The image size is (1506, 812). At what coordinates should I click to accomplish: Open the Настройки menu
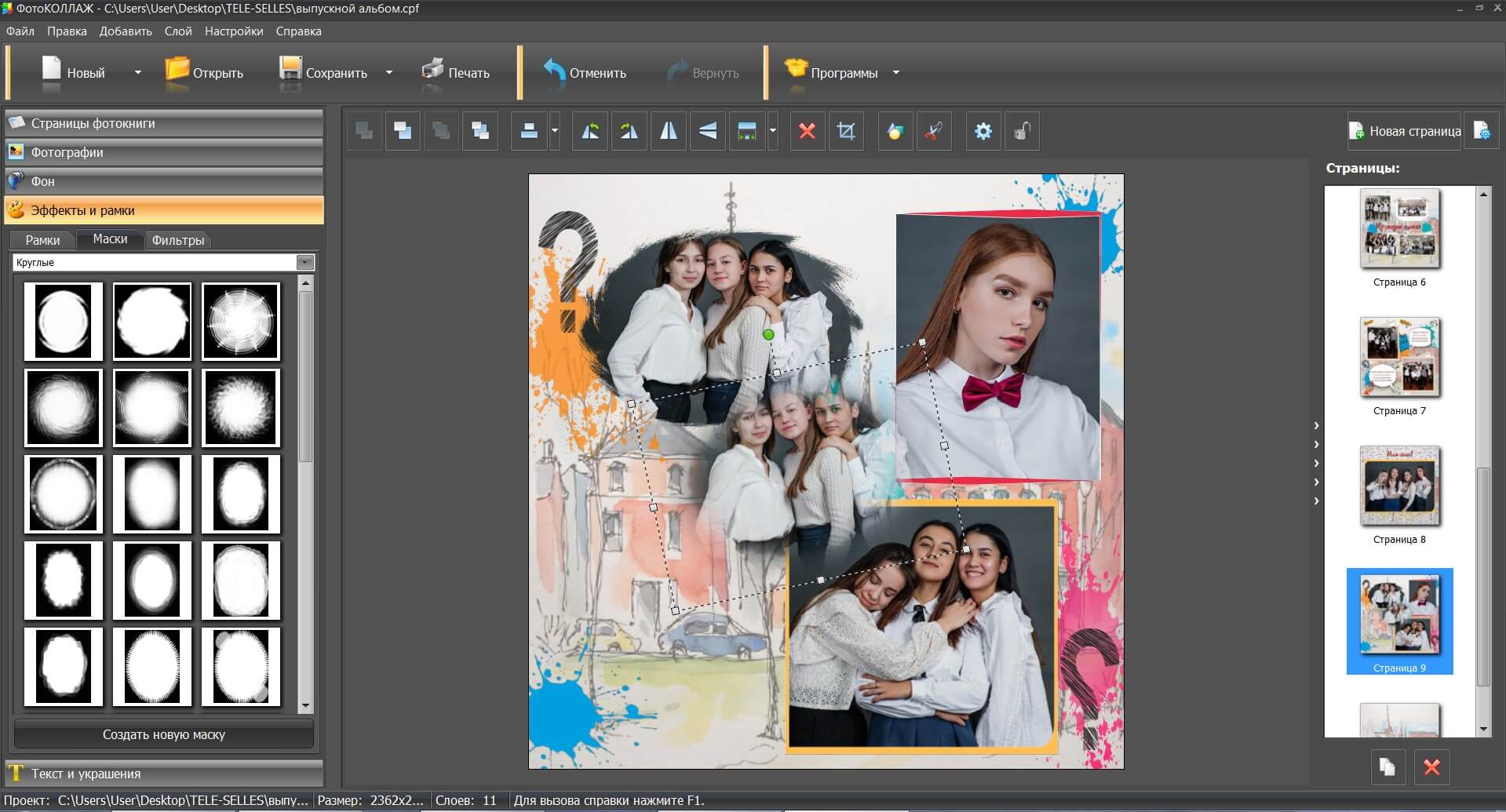[x=234, y=31]
